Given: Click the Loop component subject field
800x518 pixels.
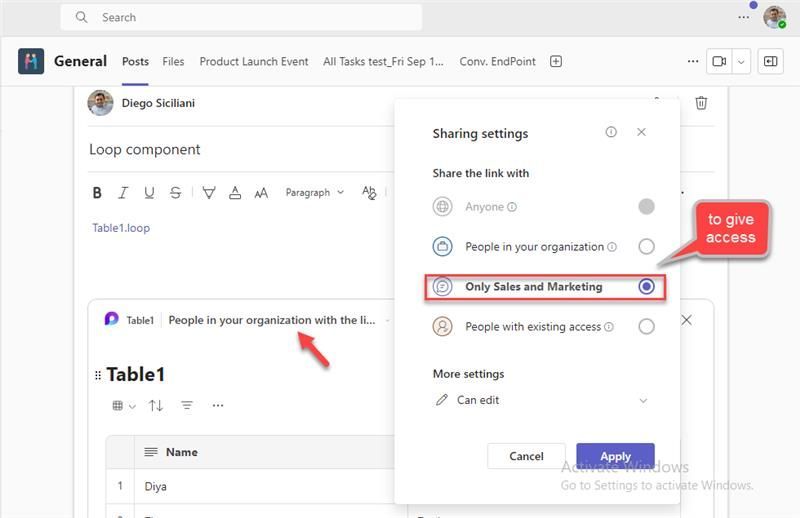Looking at the screenshot, I should 144,150.
